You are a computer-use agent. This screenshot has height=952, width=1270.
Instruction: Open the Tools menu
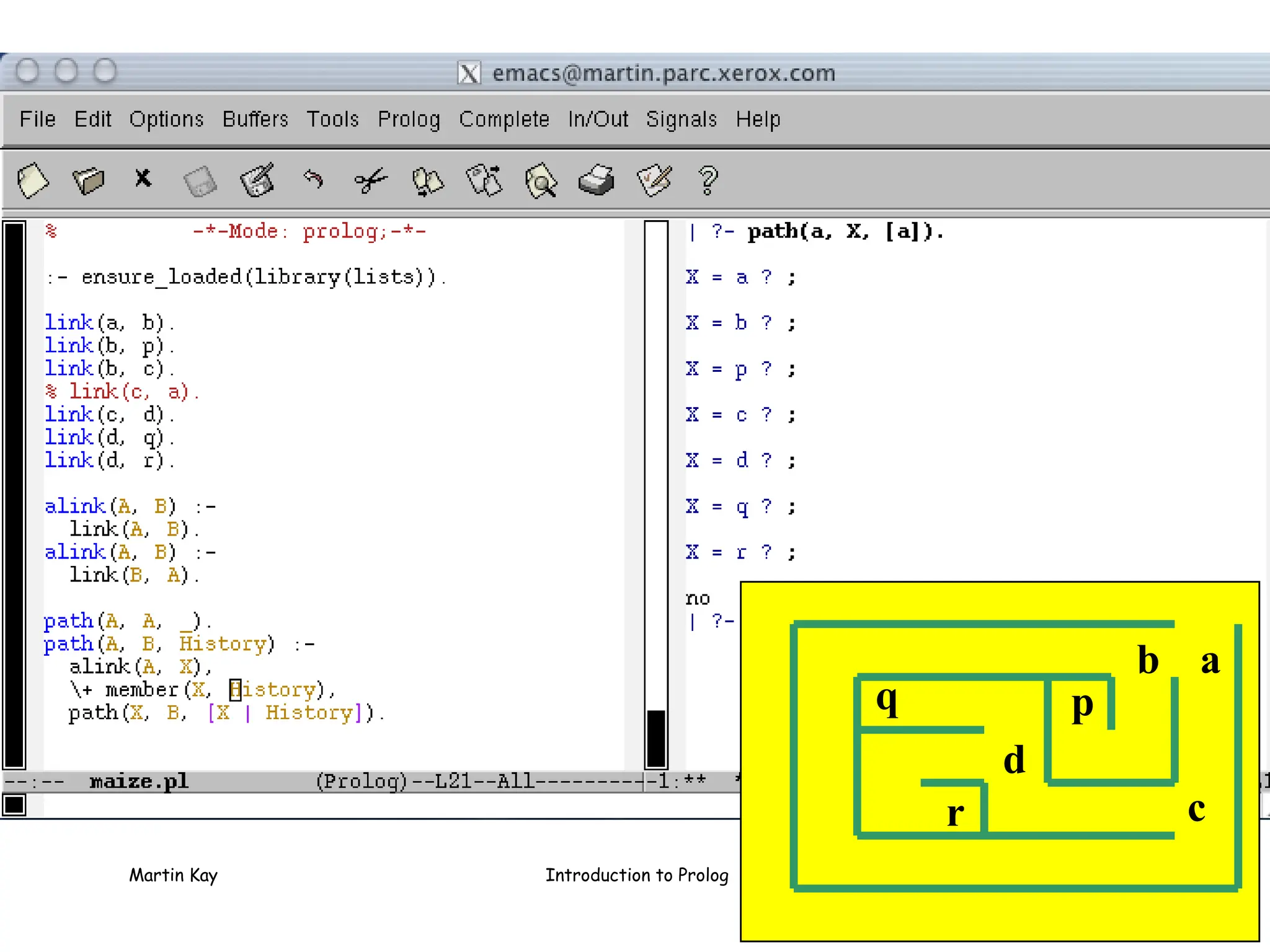[x=333, y=119]
